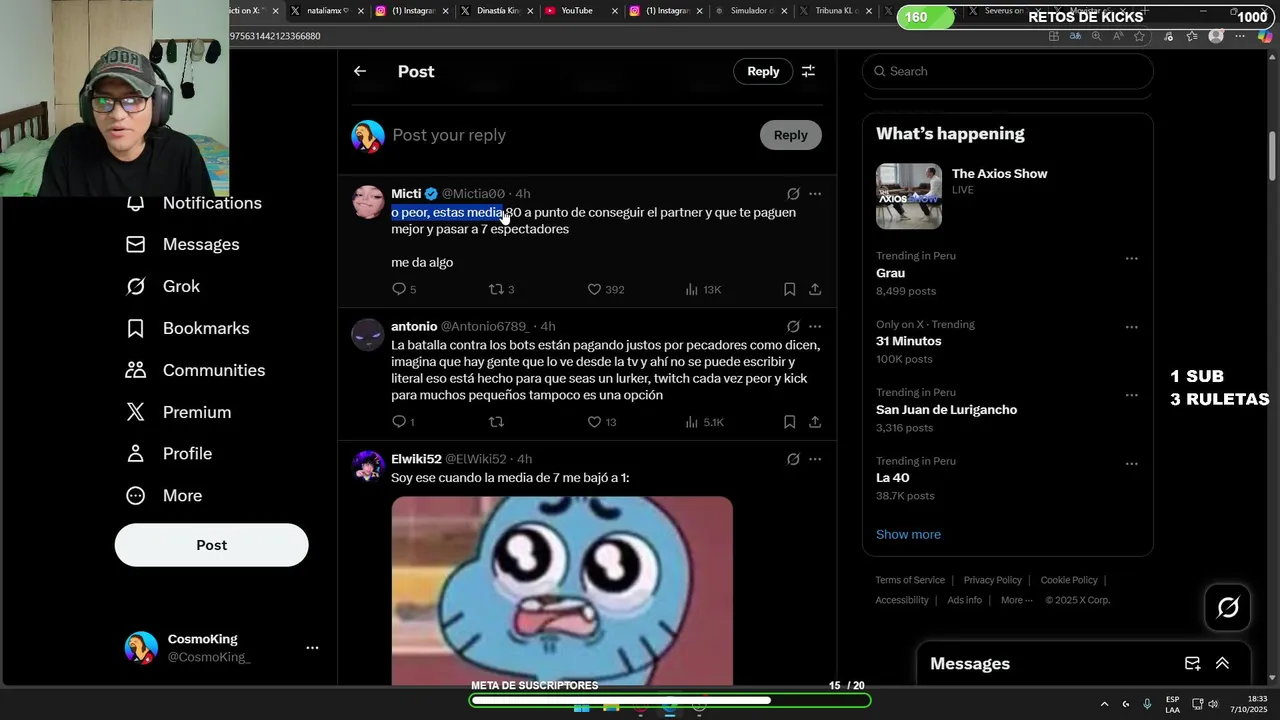
Task: View analytics of Micti's post 13K
Action: 702,289
